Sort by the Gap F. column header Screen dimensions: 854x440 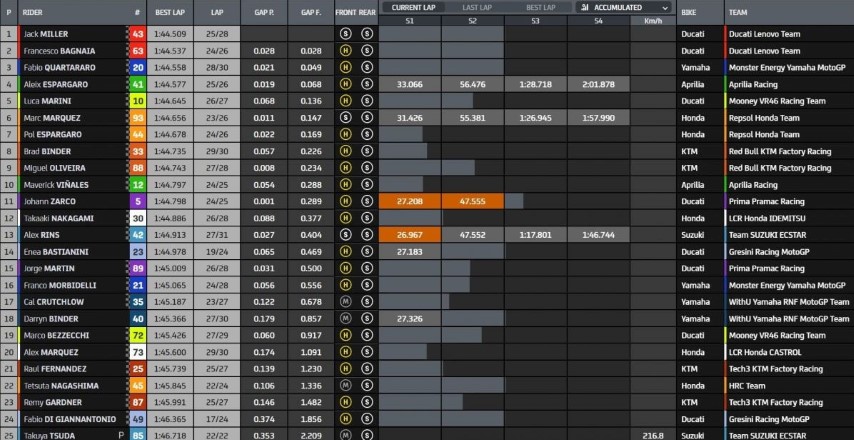tap(310, 12)
